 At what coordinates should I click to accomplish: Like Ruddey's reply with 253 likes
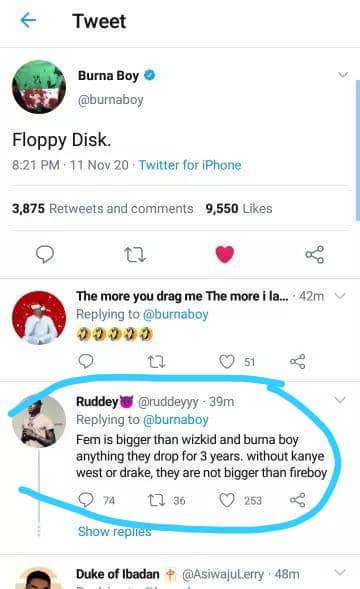(227, 500)
